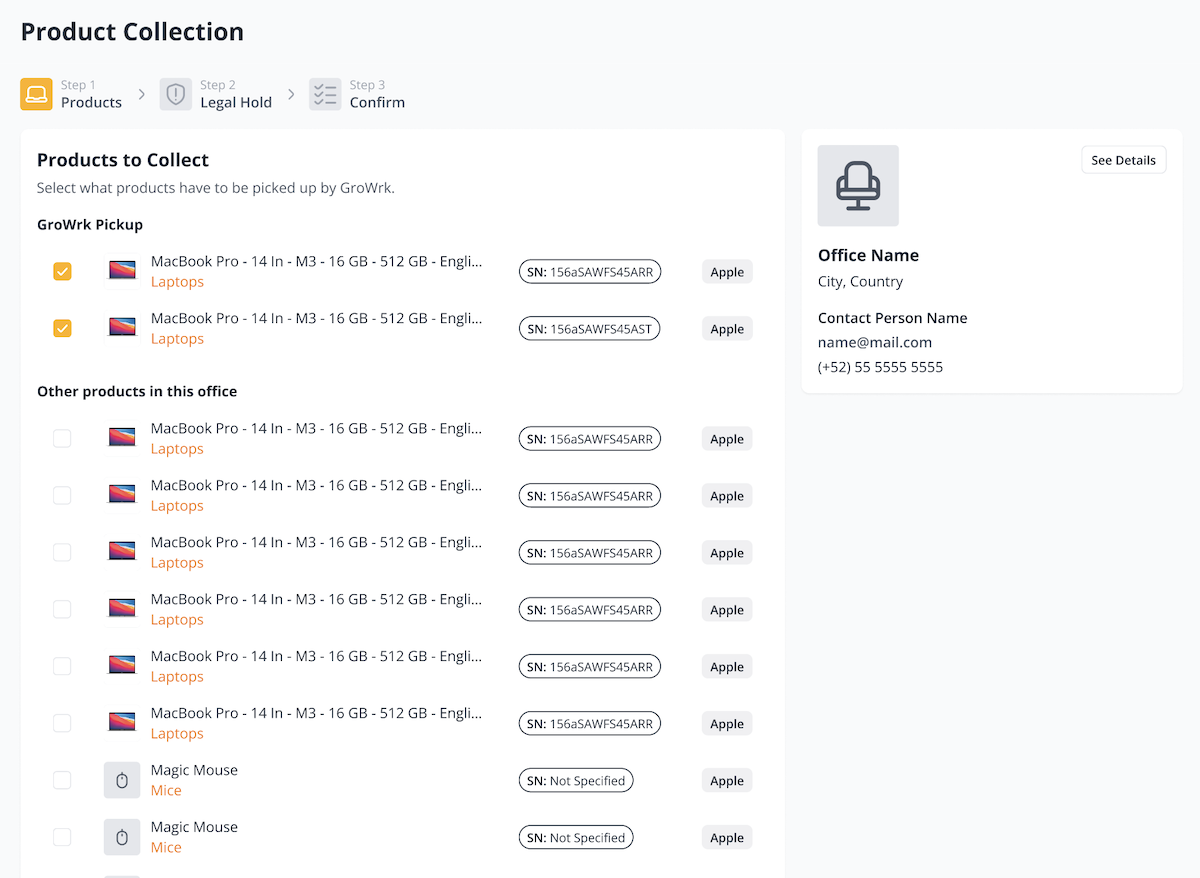Viewport: 1200px width, 878px height.
Task: Click MacBook thumbnail with serial 156aSAWFS45AST
Action: (122, 327)
